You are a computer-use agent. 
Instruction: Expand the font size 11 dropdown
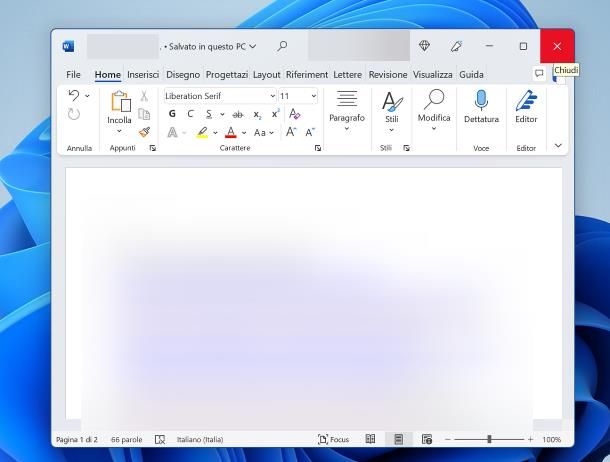click(313, 96)
